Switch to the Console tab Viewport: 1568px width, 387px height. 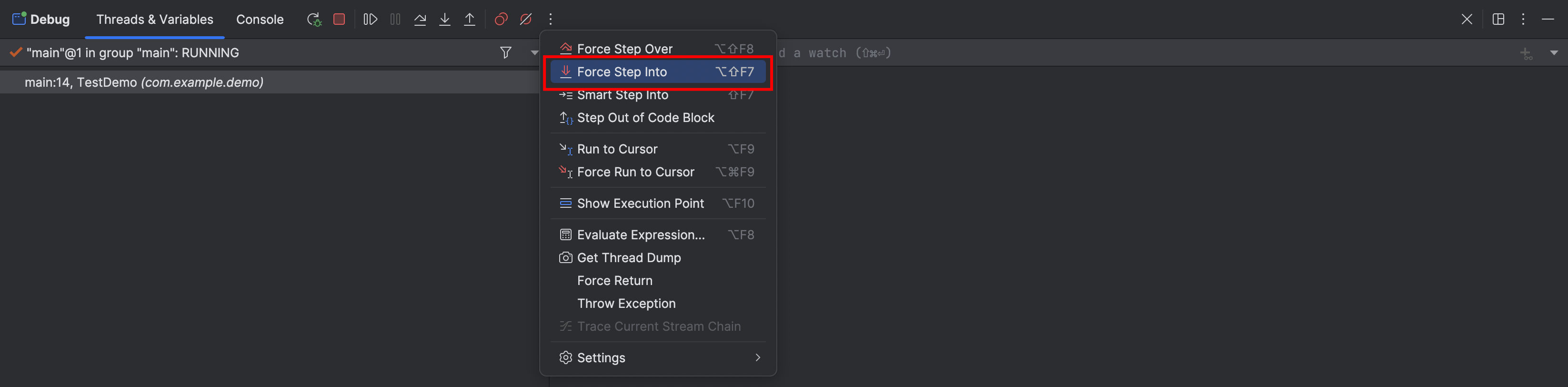pos(260,20)
